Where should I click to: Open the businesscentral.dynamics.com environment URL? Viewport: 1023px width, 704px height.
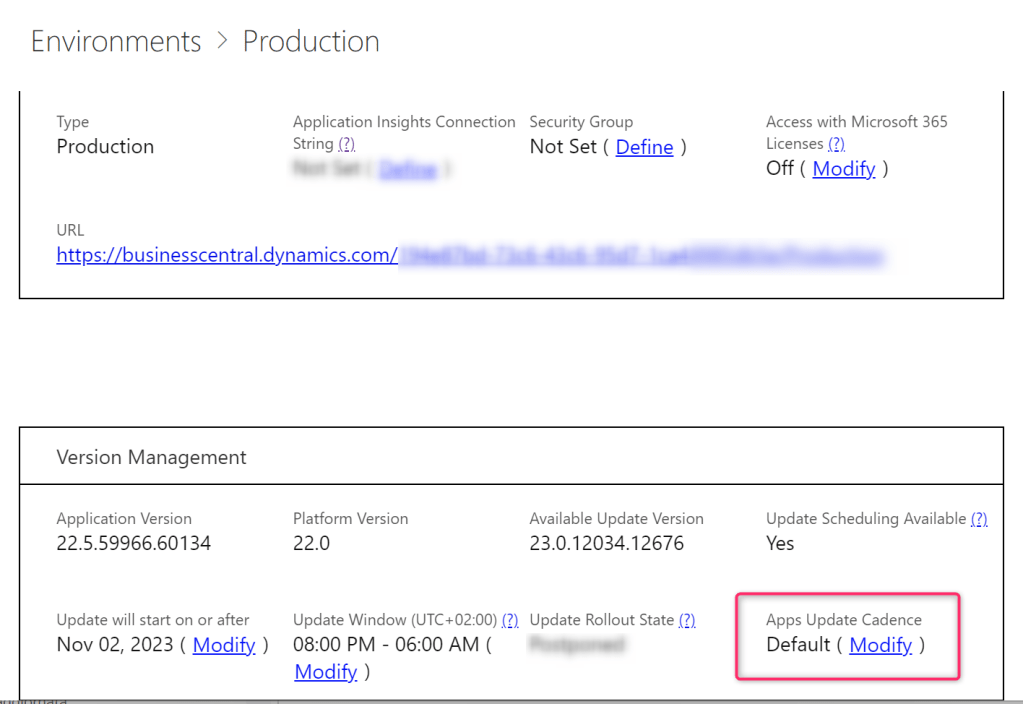(x=227, y=255)
